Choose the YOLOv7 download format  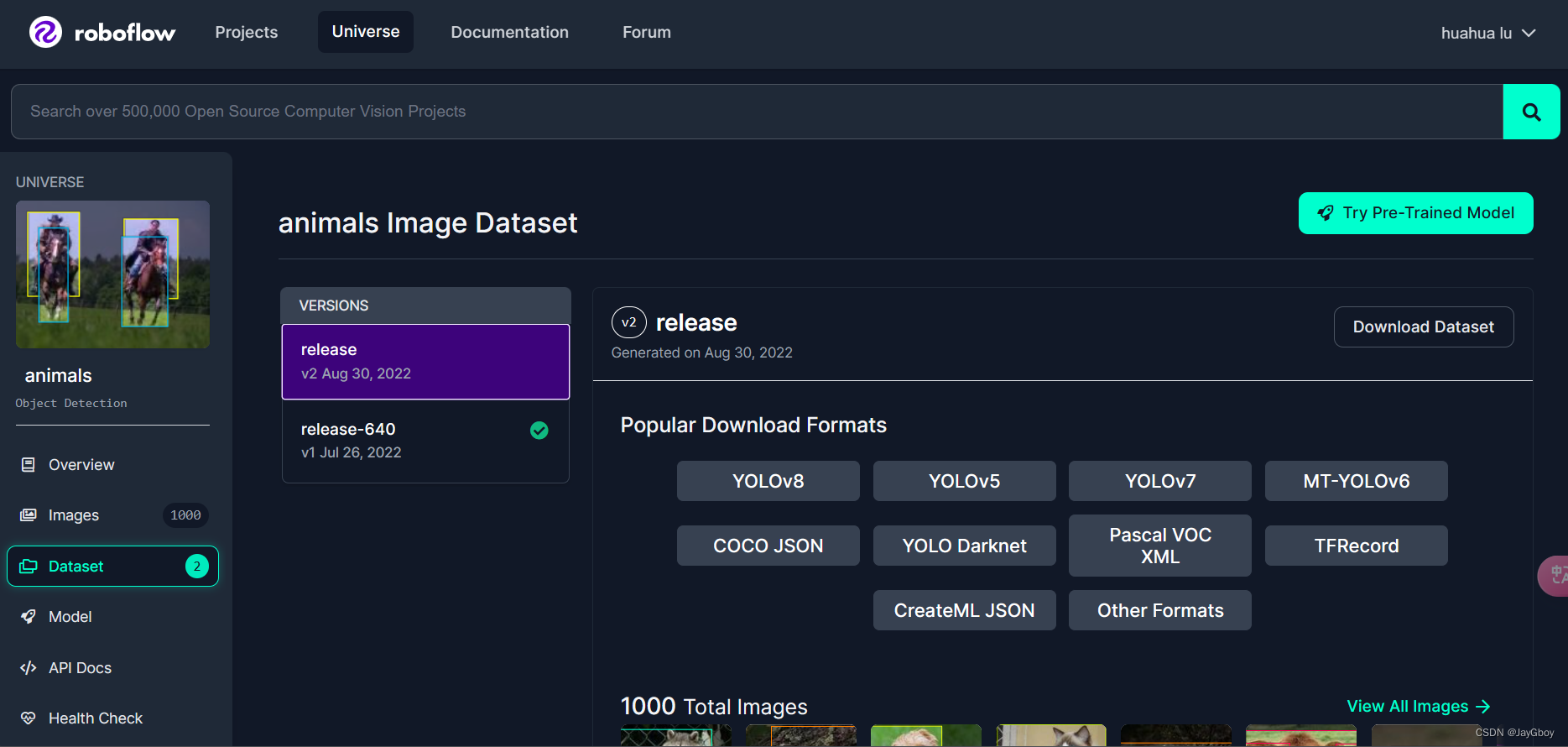[1160, 481]
